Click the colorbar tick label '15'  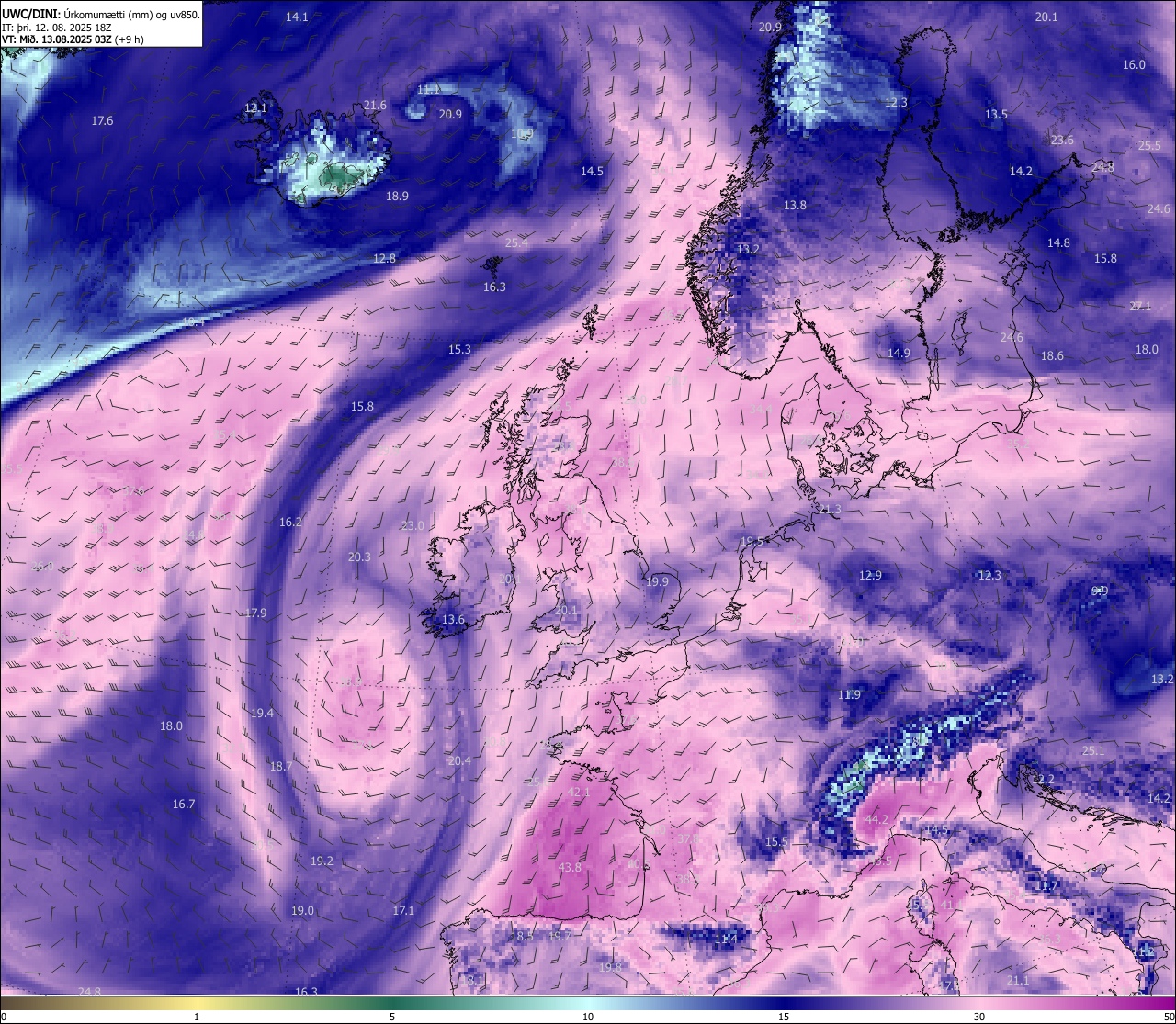(x=784, y=1017)
